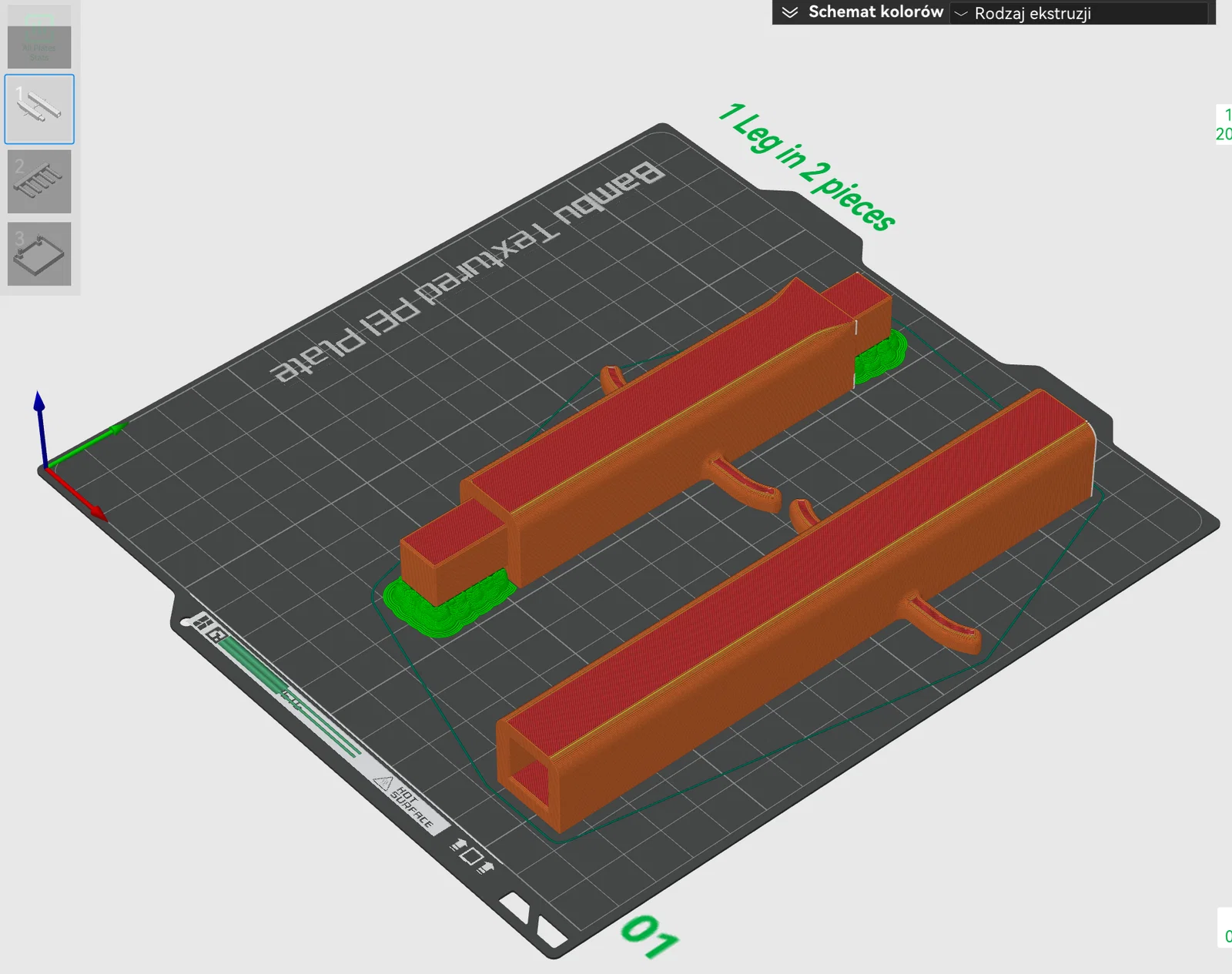Click the green Y axis arrow
This screenshot has width=1232, height=974.
click(86, 443)
